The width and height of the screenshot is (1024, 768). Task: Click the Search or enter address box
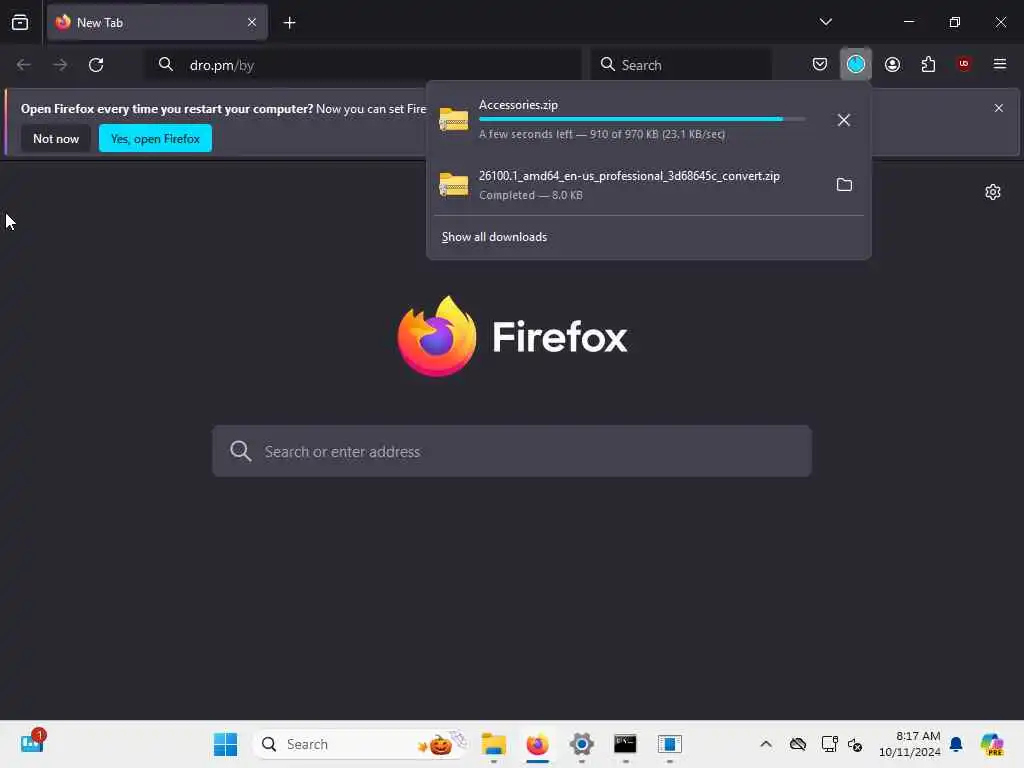point(512,451)
